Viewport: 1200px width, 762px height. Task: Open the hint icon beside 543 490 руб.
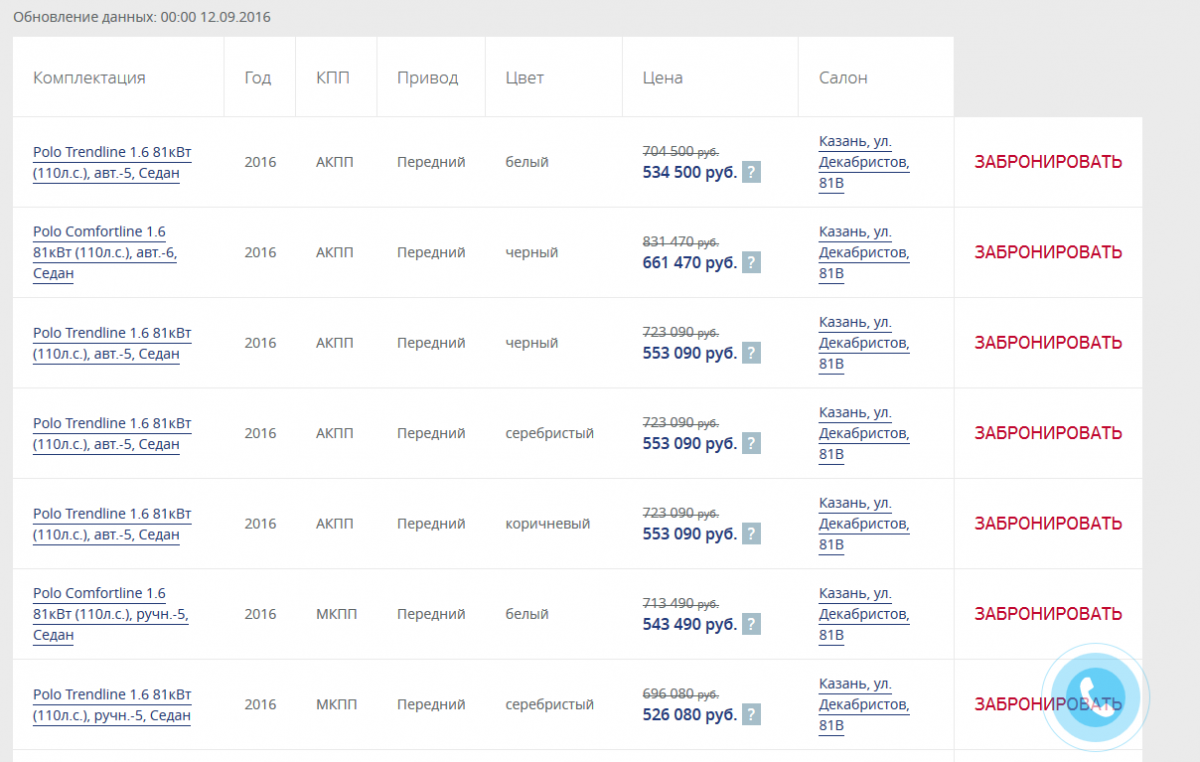751,624
